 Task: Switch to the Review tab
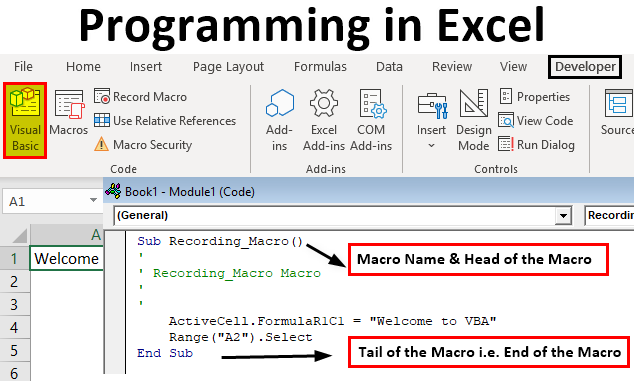pyautogui.click(x=452, y=66)
